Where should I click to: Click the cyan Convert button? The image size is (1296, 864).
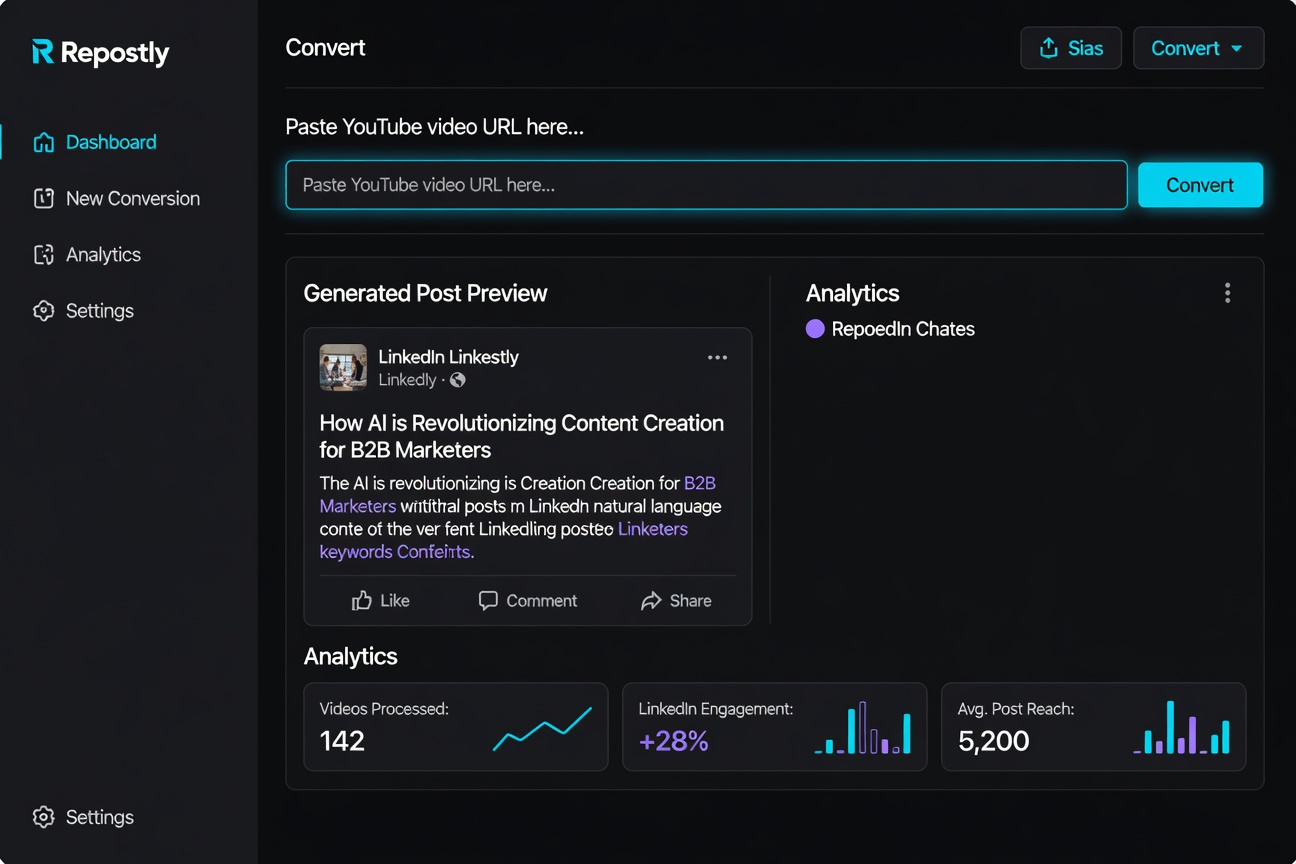point(1200,185)
